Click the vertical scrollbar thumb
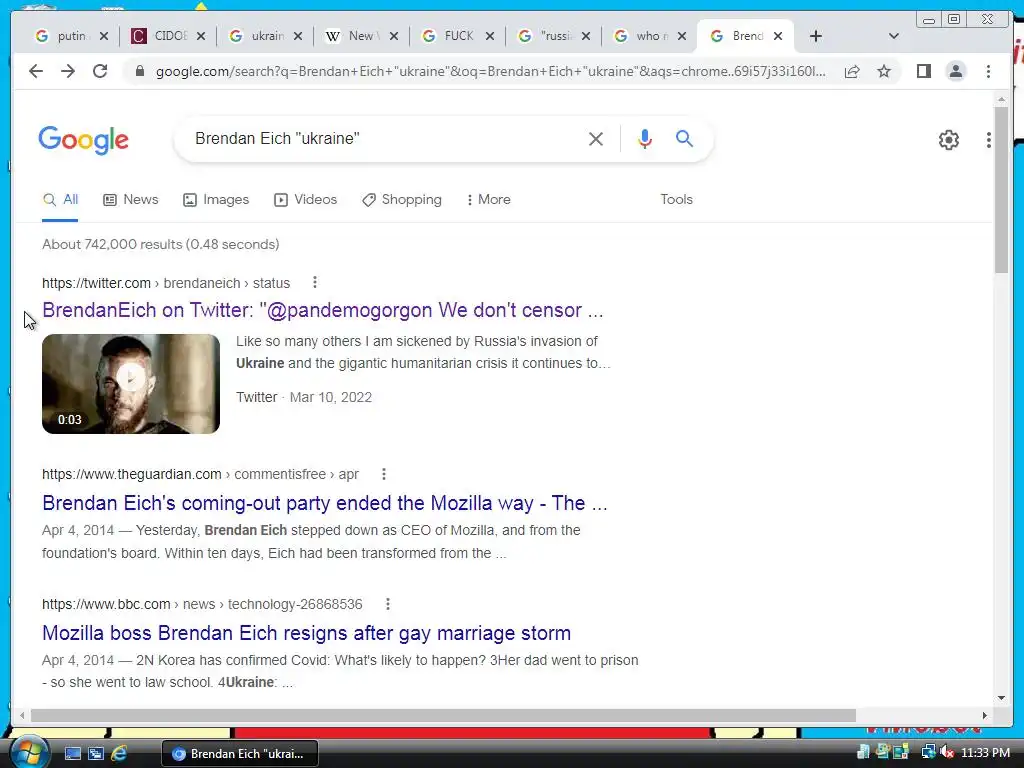1024x768 pixels. [x=1001, y=189]
